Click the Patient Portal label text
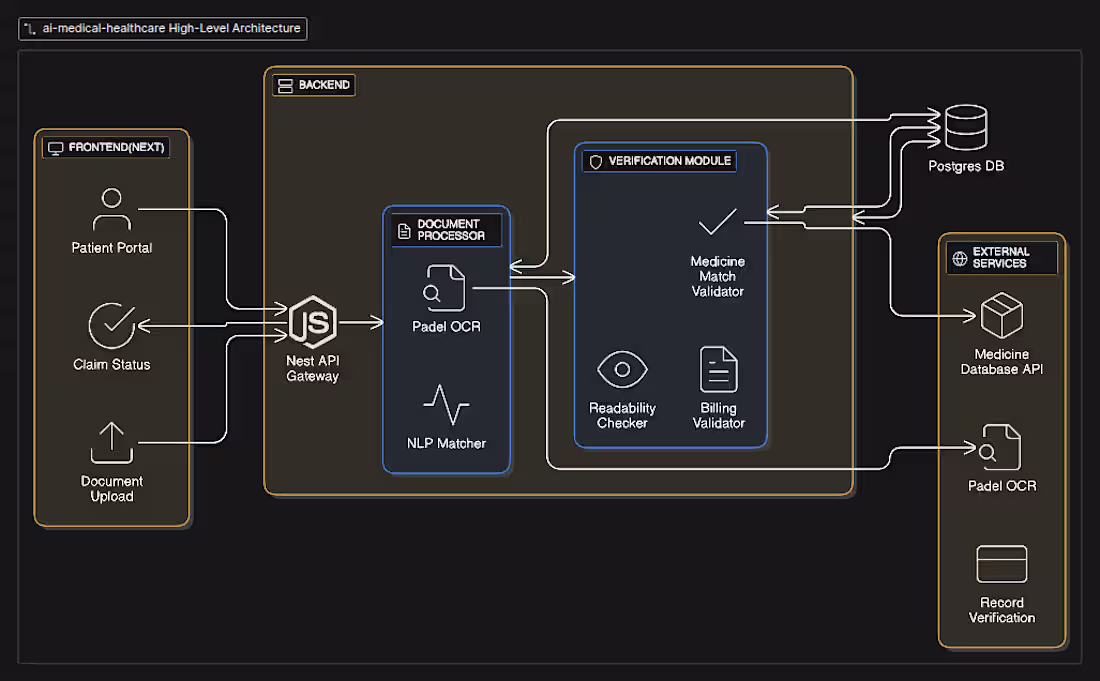This screenshot has width=1100, height=681. point(112,248)
